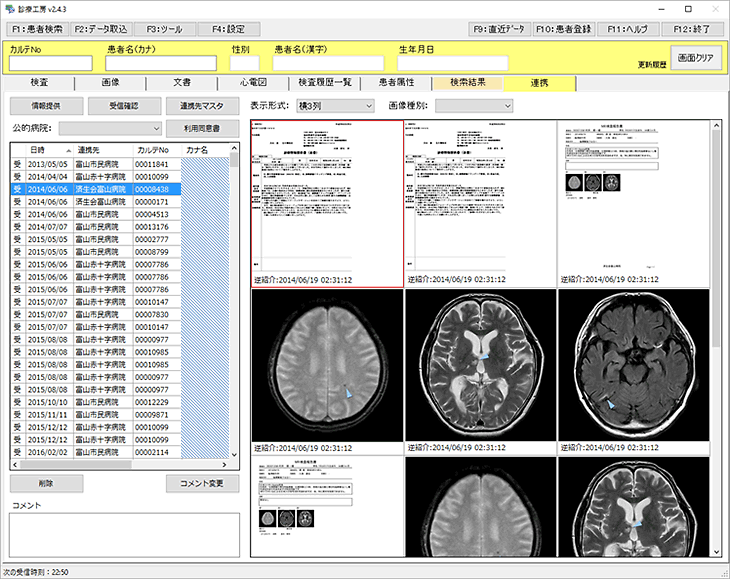
Task: Click the list's horizontal scrollbar left arrow
Action: click(15, 465)
